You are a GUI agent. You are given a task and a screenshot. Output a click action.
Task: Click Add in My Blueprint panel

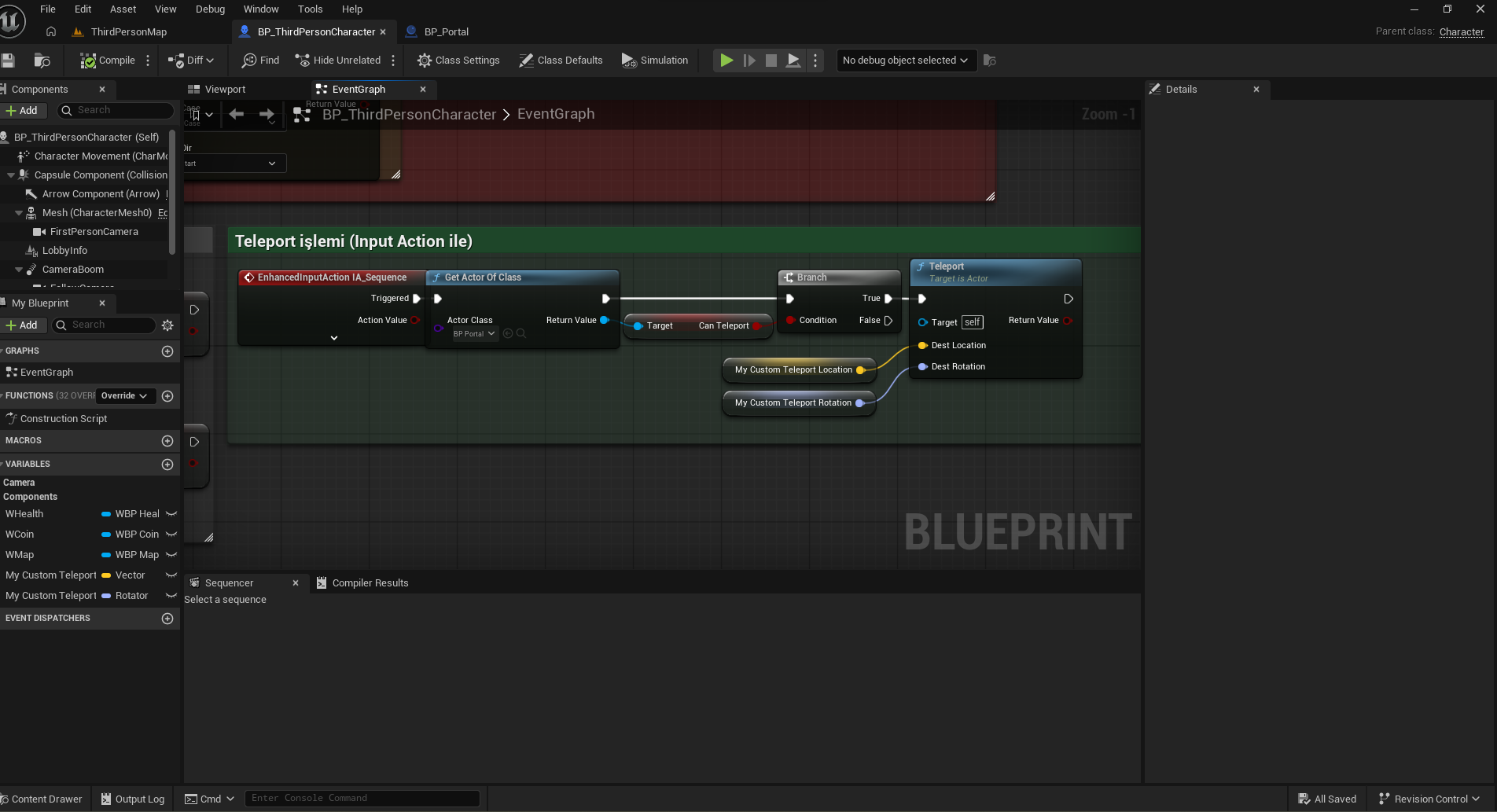(22, 325)
